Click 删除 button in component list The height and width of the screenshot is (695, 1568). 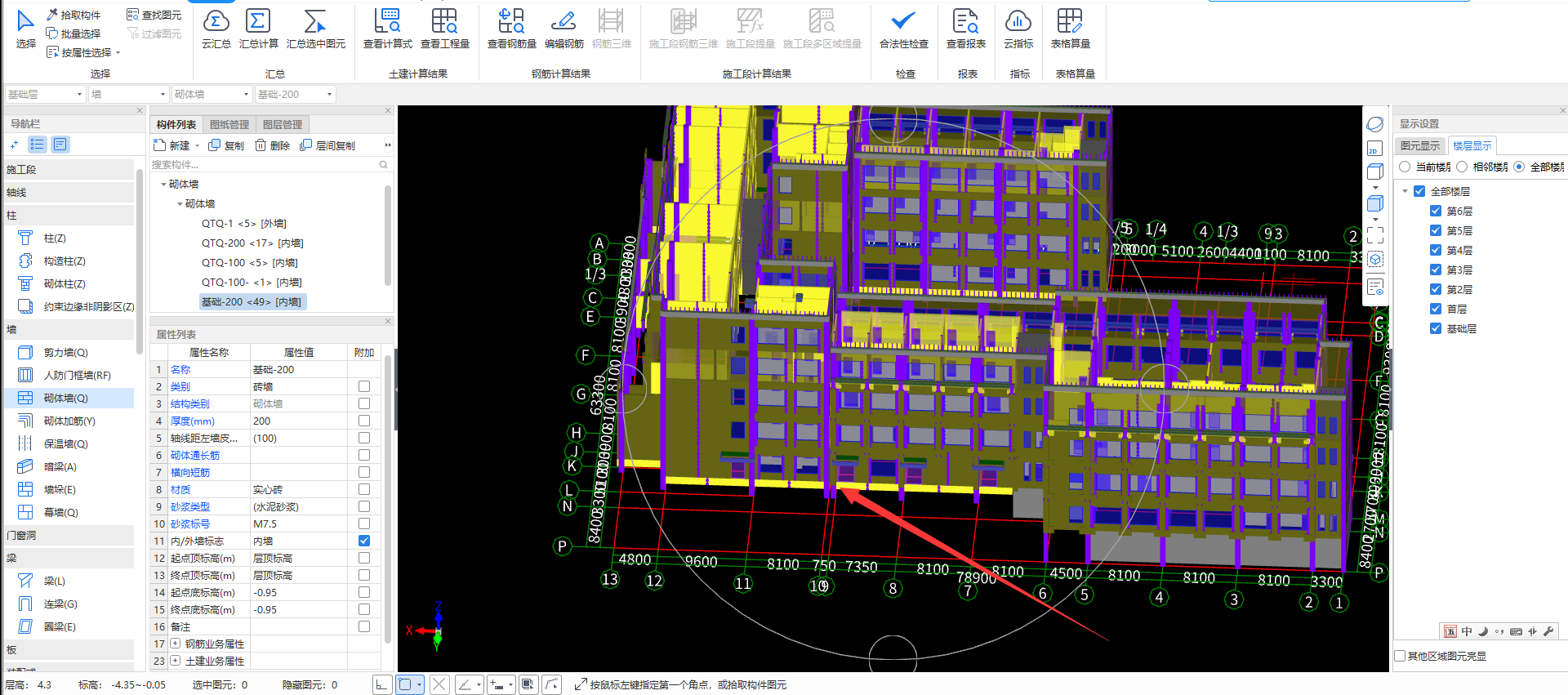click(x=272, y=145)
